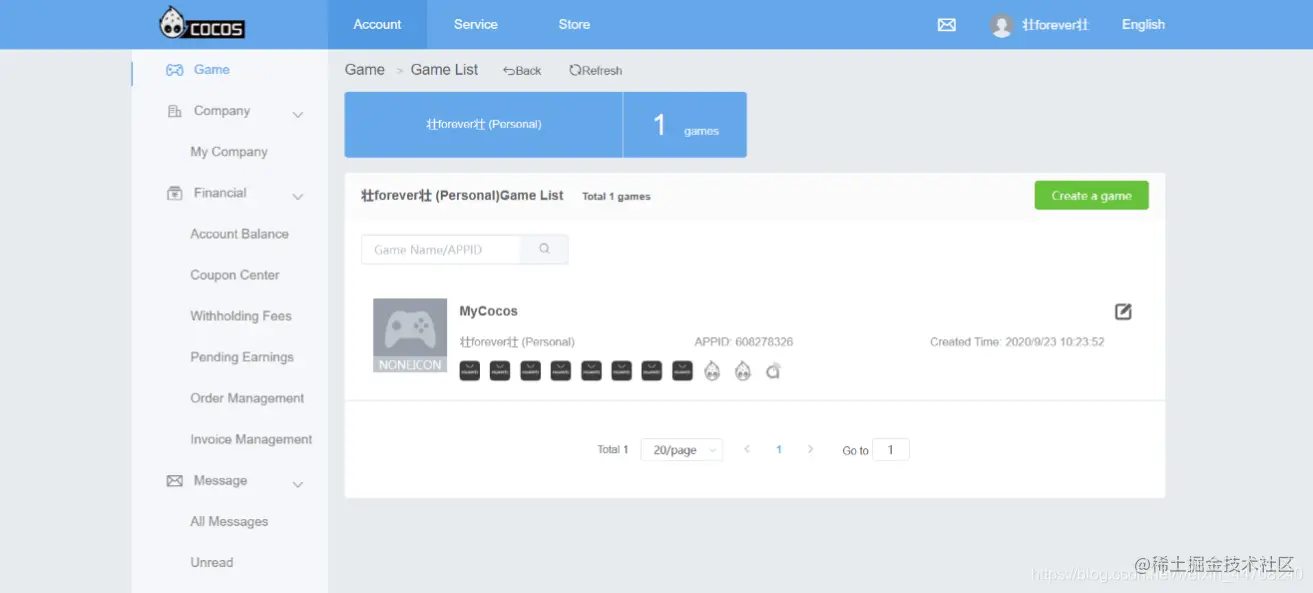Collapse the Message section chevron
1313x593 pixels.
click(297, 485)
